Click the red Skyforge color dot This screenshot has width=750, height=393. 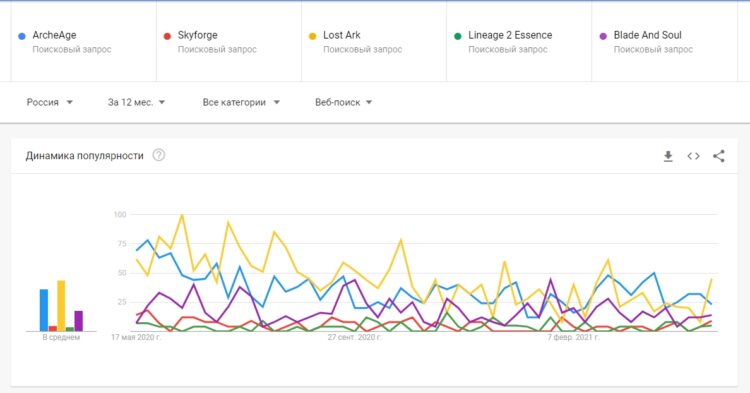(167, 36)
